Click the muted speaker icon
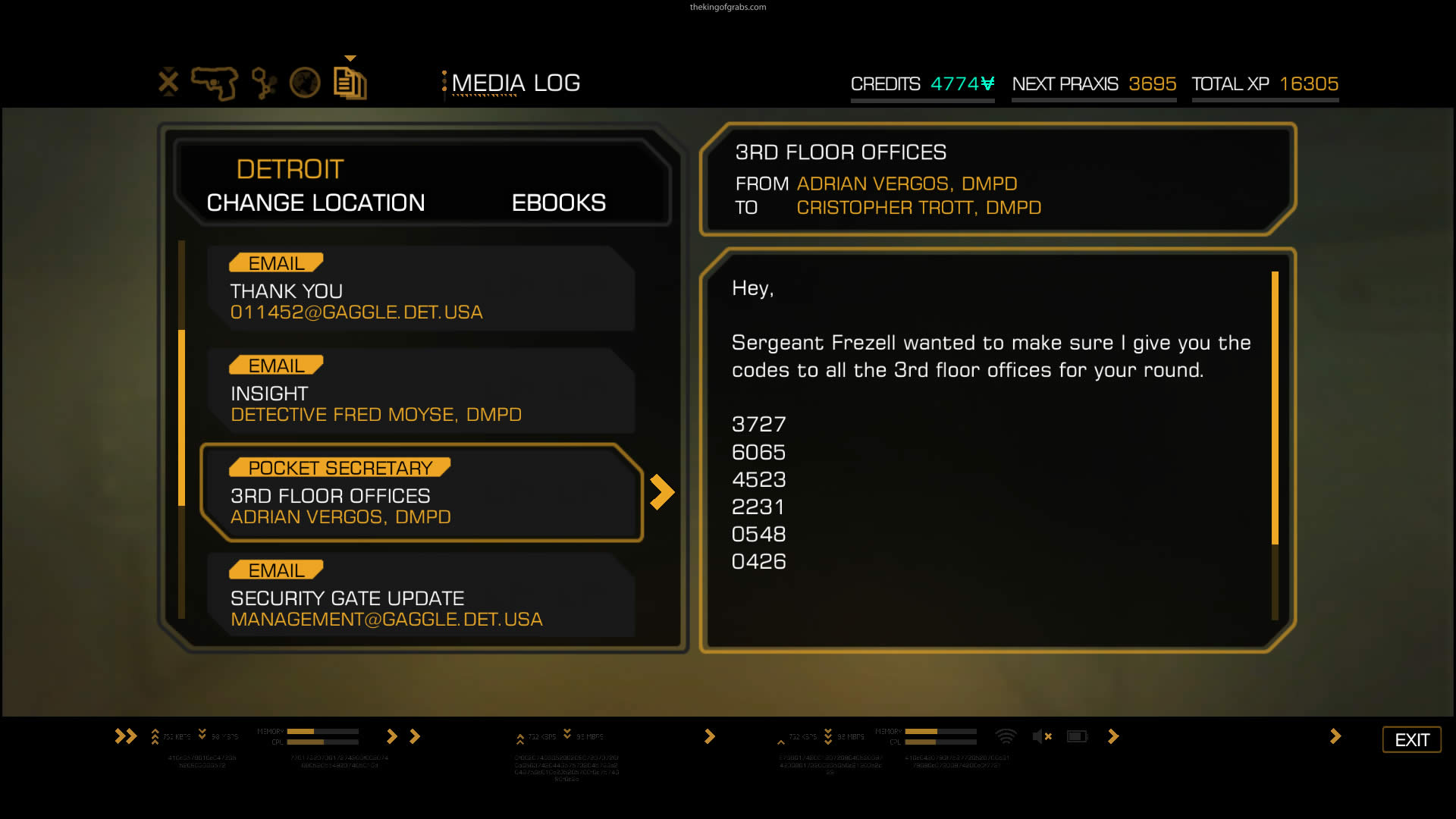Screen dimensions: 1456x819 tap(1042, 736)
